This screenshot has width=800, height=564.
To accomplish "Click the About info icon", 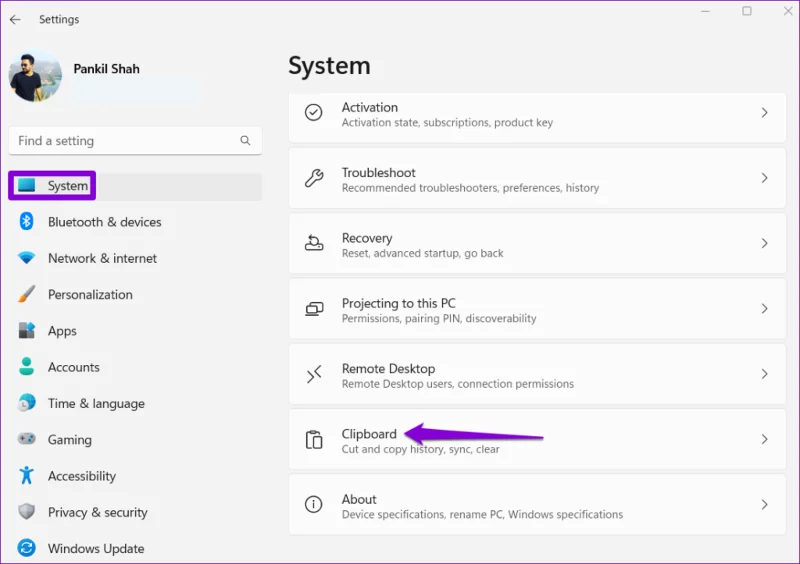I will 313,504.
